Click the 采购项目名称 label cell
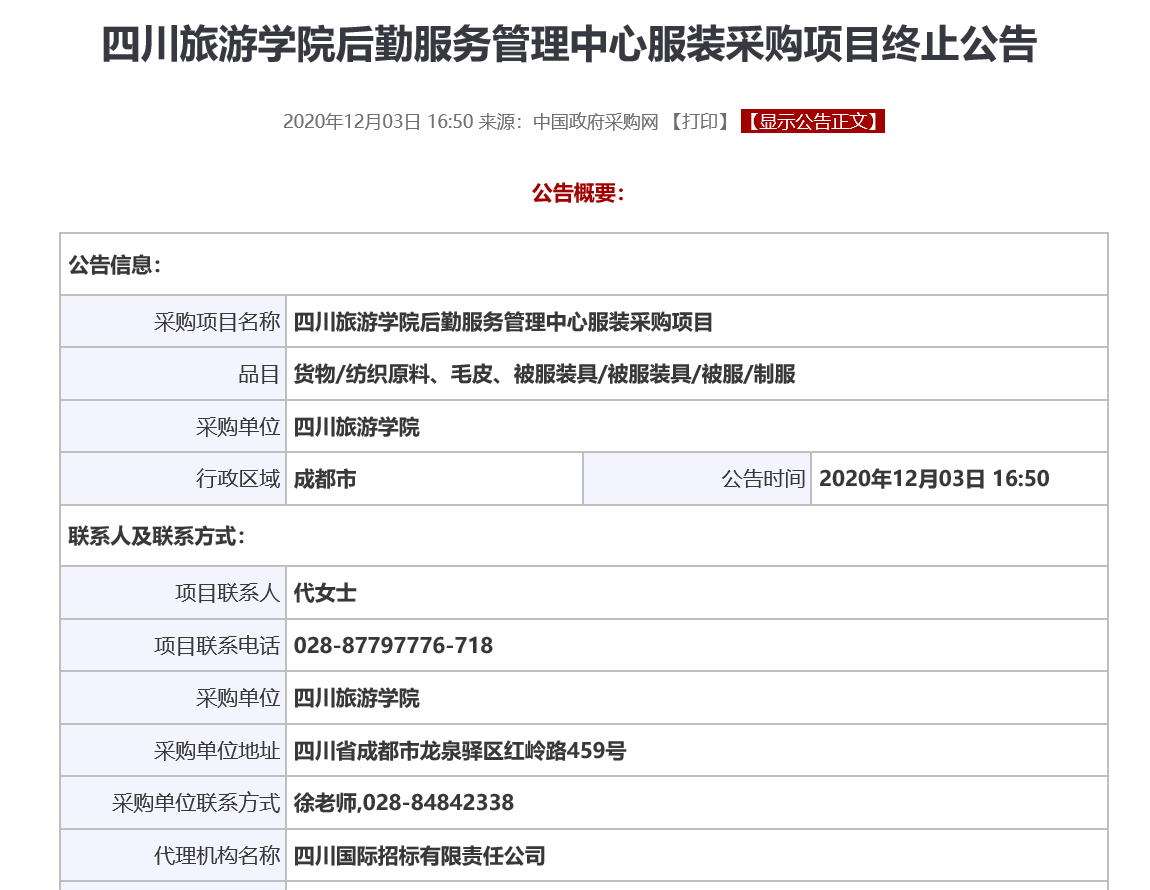 [173, 321]
